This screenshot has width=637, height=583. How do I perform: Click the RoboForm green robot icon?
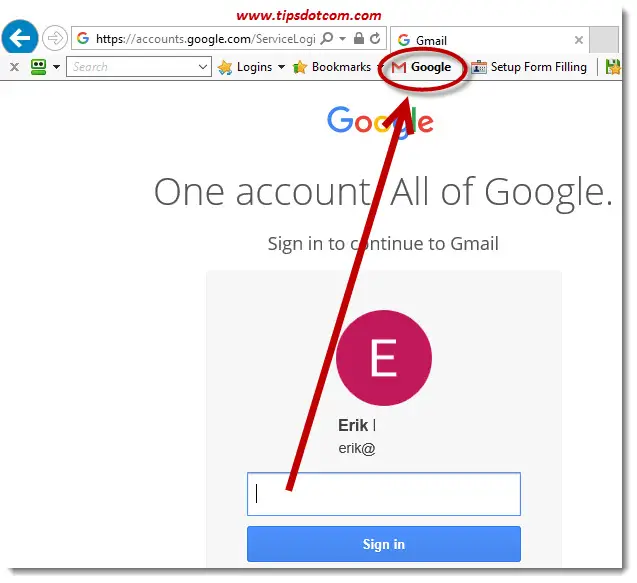(x=39, y=67)
